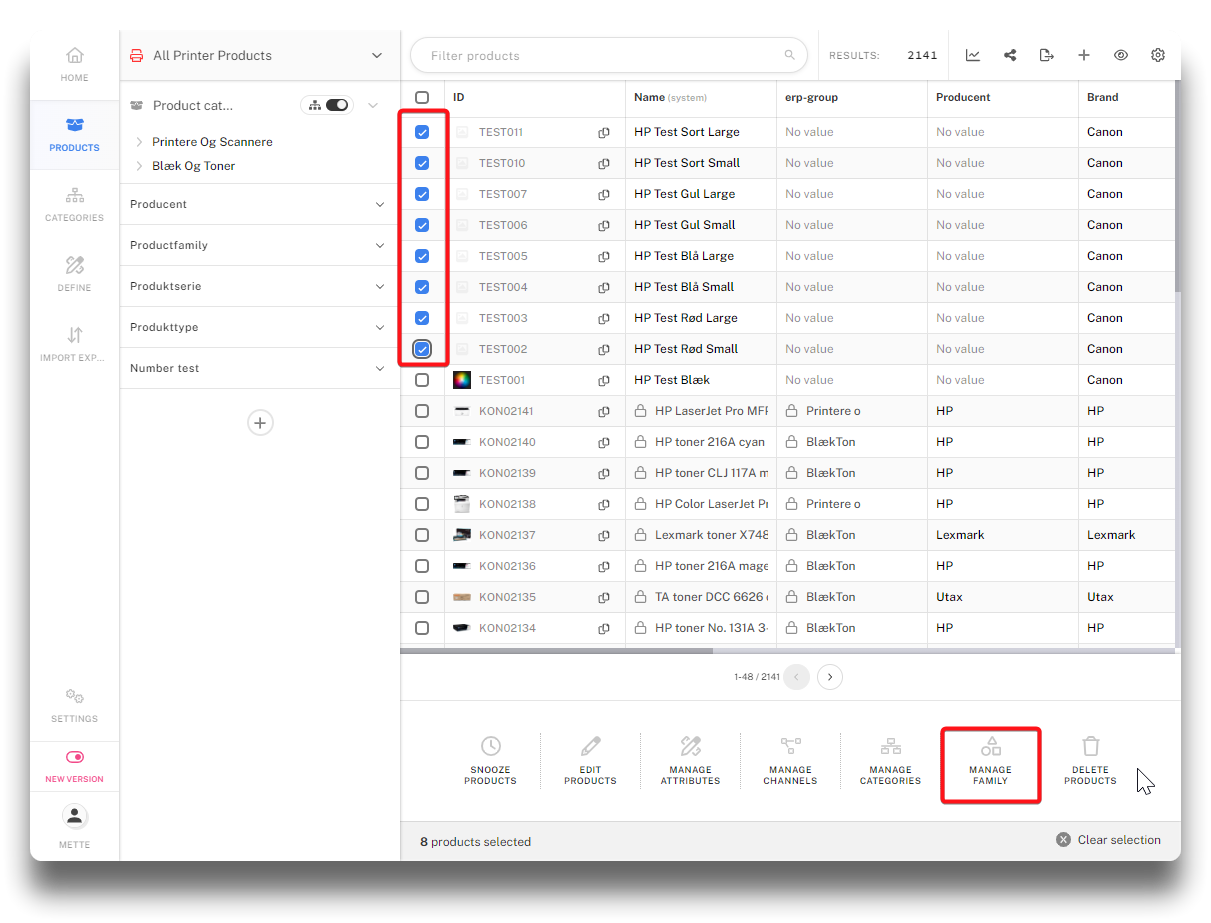Screen dimensions: 1211x923
Task: Click the Delete Products trash icon
Action: [1090, 746]
